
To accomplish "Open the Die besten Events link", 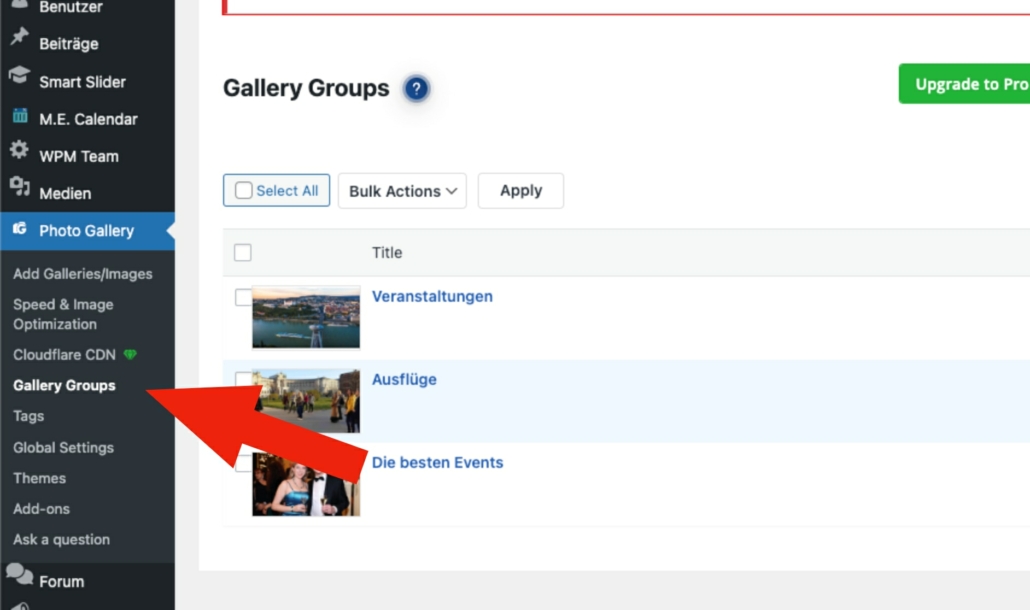I will [437, 462].
